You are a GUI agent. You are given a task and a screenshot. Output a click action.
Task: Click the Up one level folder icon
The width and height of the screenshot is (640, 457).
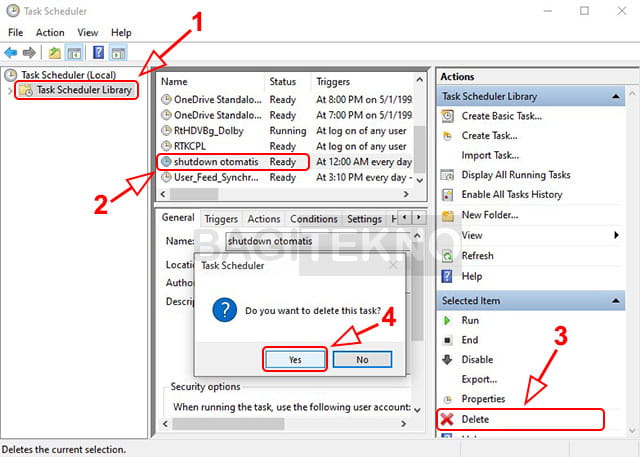pos(53,52)
